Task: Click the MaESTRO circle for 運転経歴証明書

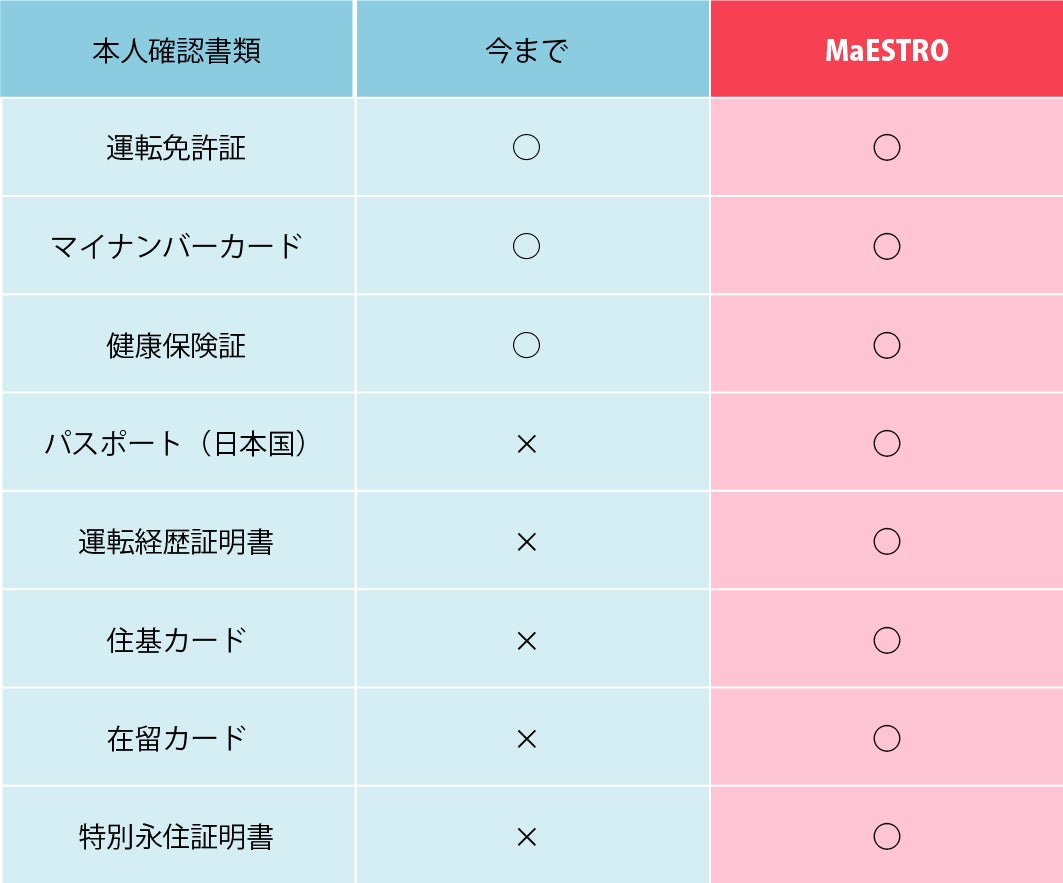Action: 887,541
